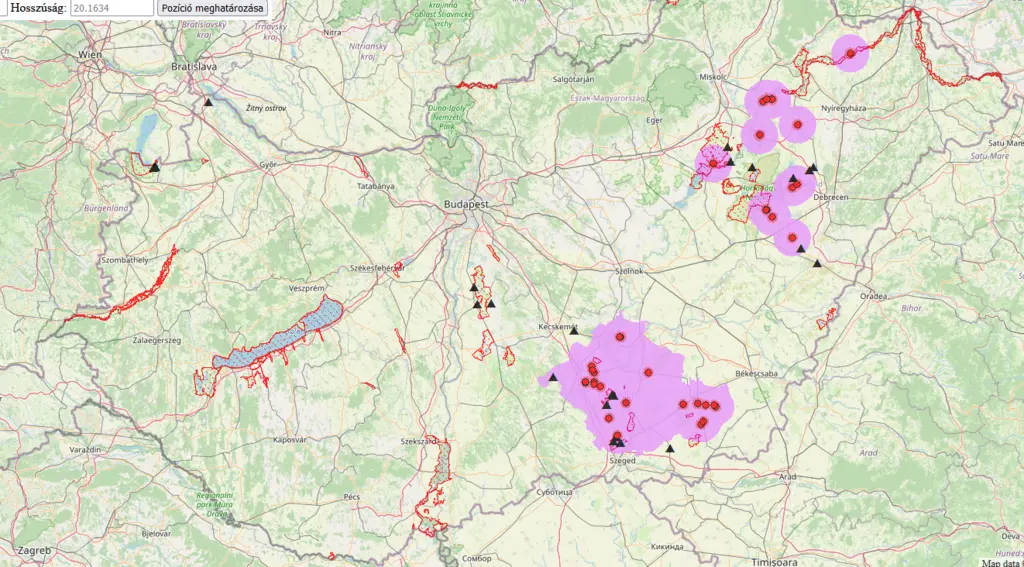Screen dimensions: 1024x567
Task: Click the black triangle on the purple zone's western tip
Action: click(553, 377)
